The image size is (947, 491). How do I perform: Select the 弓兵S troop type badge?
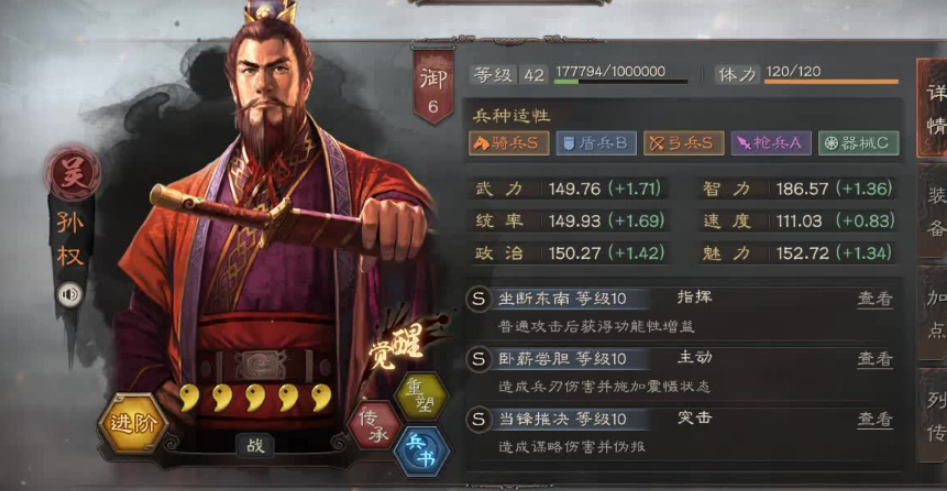click(683, 143)
